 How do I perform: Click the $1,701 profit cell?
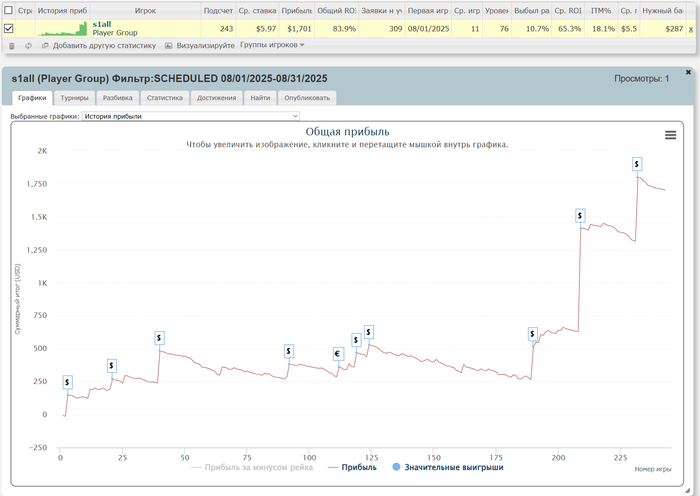click(x=299, y=29)
